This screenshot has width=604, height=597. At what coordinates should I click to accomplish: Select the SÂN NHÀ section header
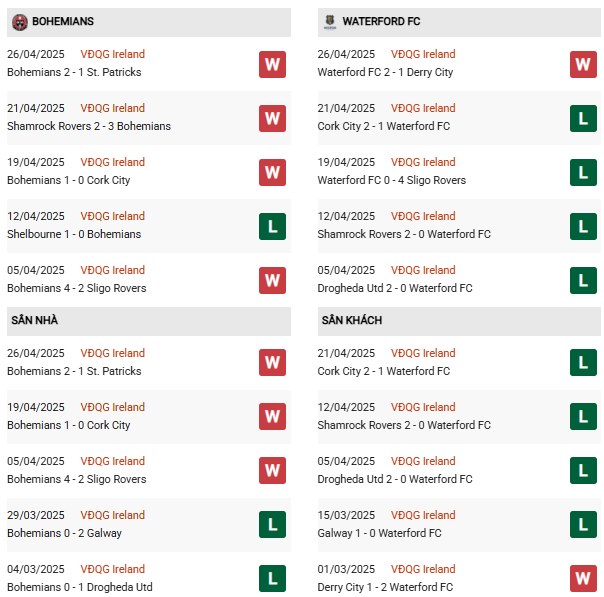click(149, 321)
